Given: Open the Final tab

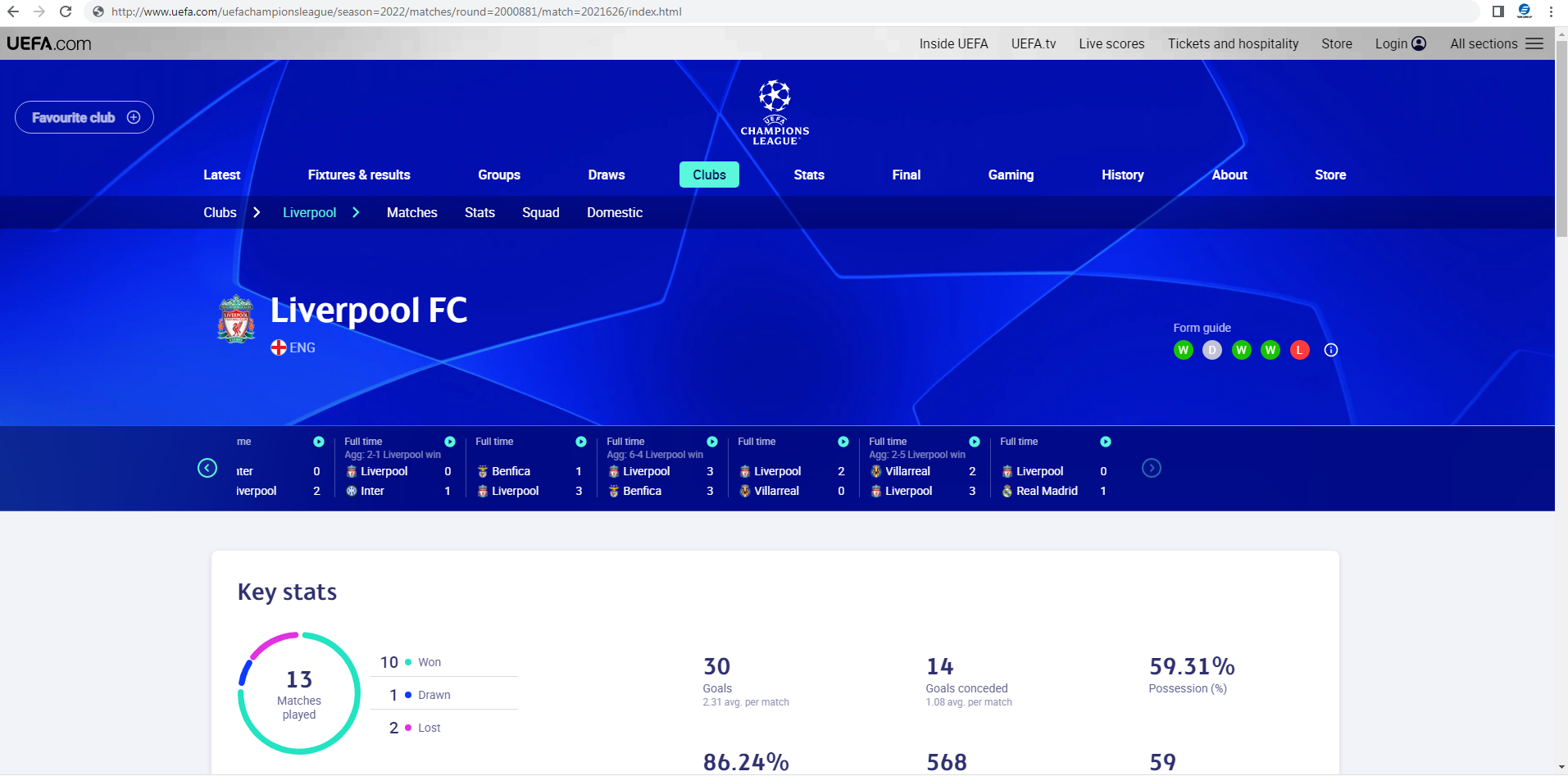Looking at the screenshot, I should point(907,175).
